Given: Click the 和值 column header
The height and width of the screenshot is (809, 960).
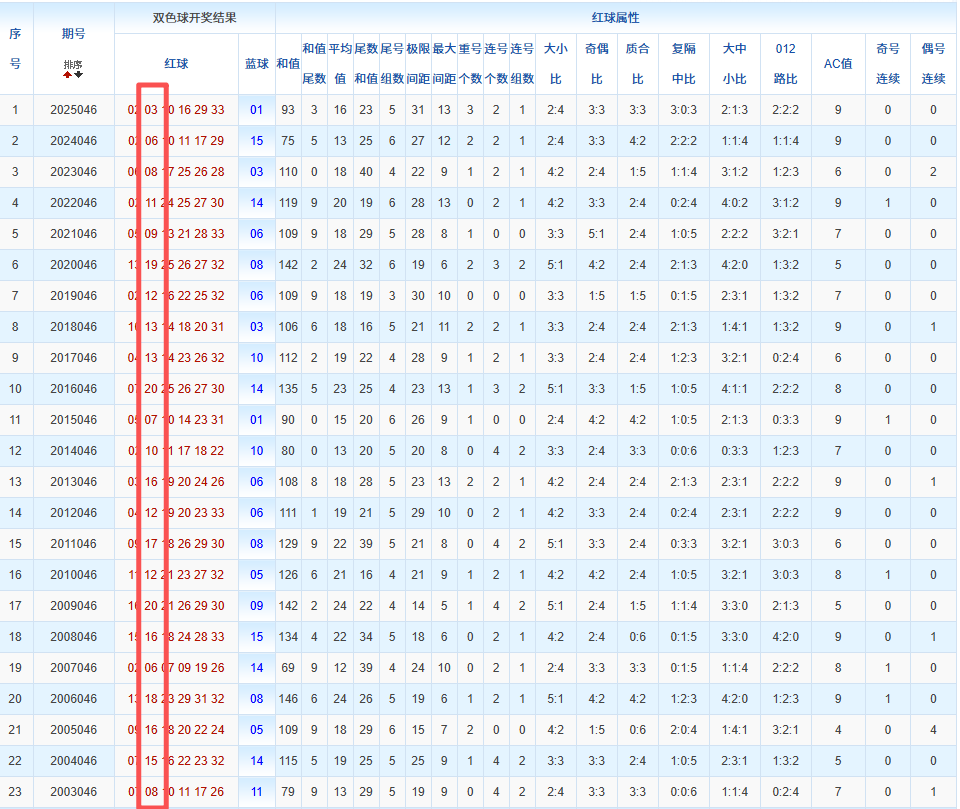Looking at the screenshot, I should (287, 63).
